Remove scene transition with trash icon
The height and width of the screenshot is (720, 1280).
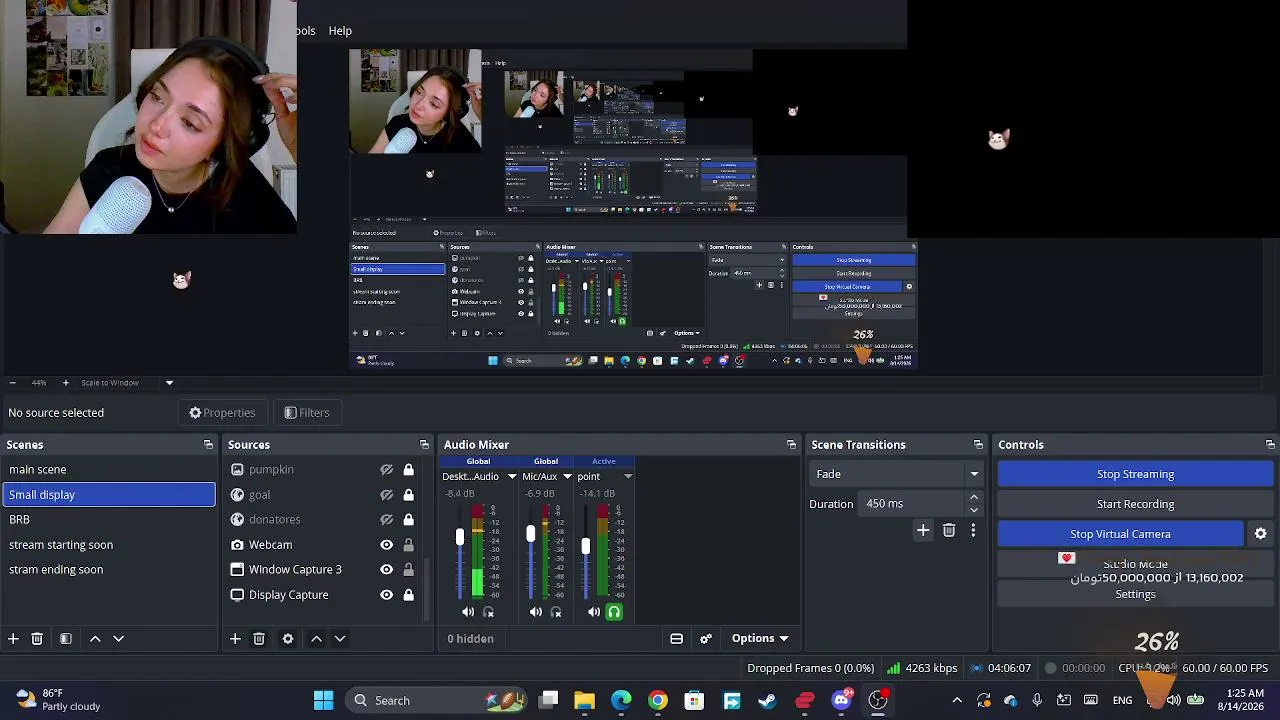949,530
